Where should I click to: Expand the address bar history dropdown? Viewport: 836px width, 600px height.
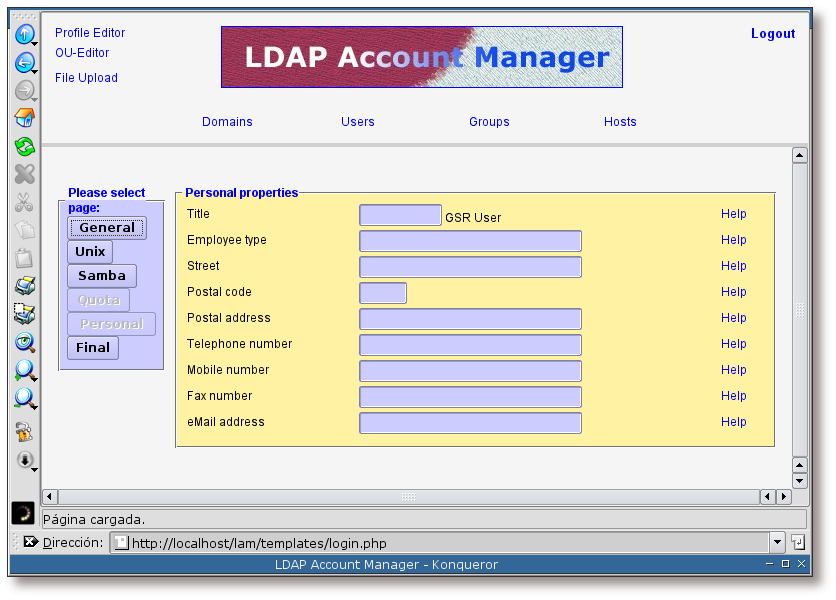tap(777, 542)
